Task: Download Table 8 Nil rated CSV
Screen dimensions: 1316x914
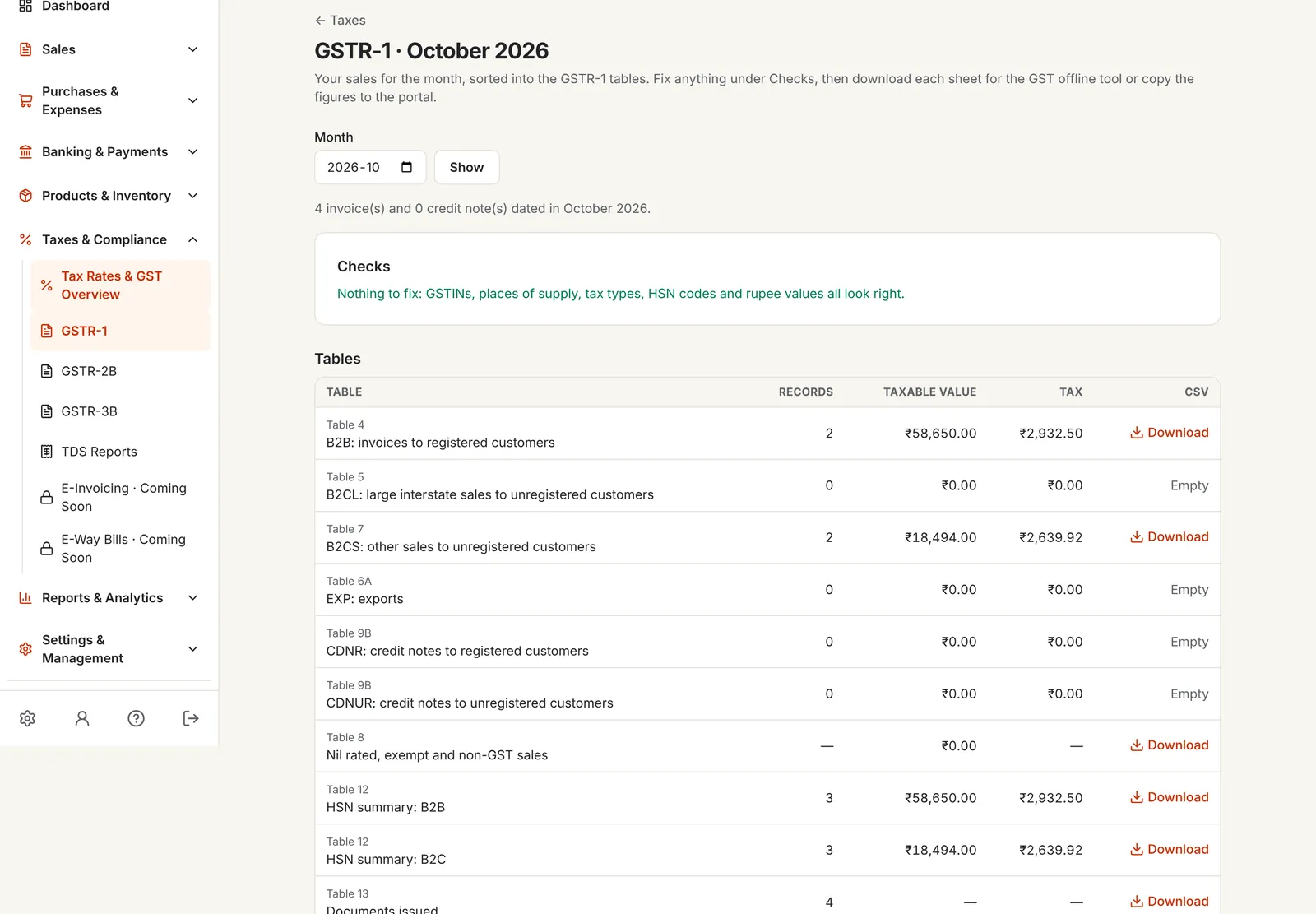Action: (1169, 745)
